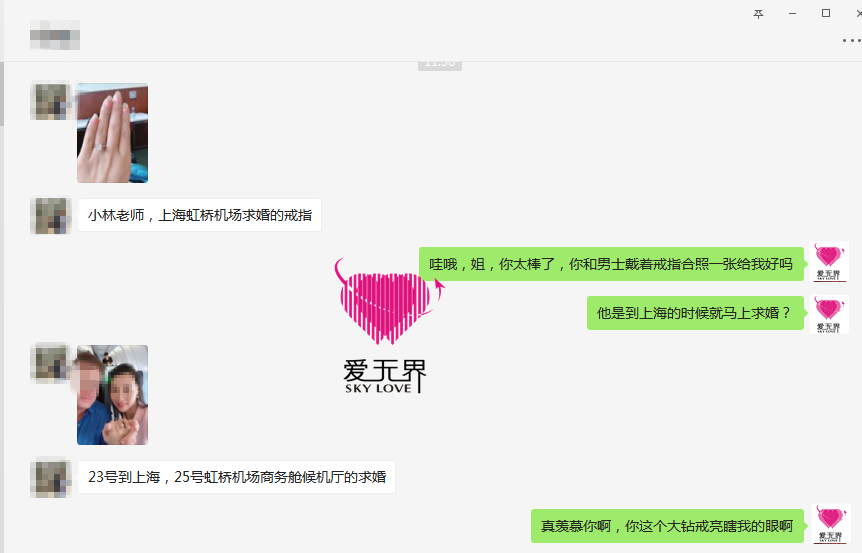
Task: Click sender avatar beside the ring photo
Action: click(x=50, y=102)
